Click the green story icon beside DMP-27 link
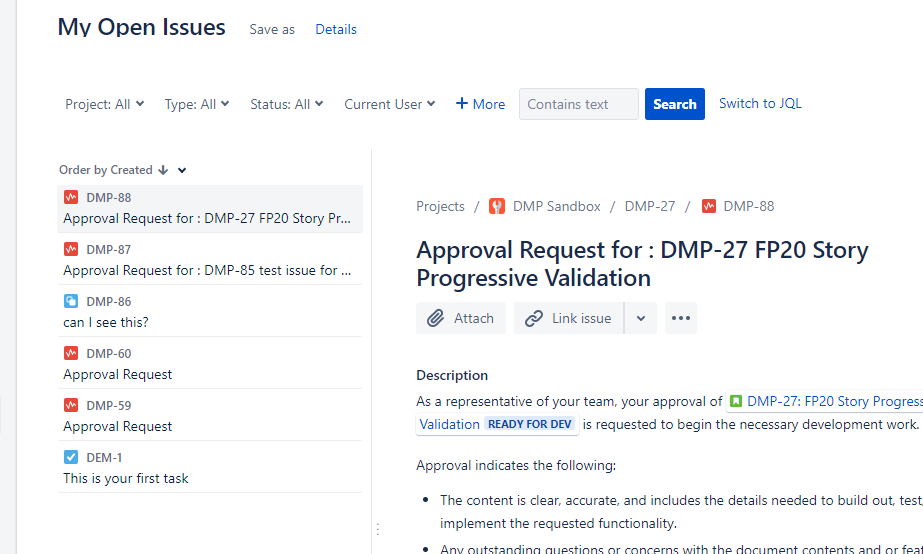The width and height of the screenshot is (923, 554). (735, 401)
